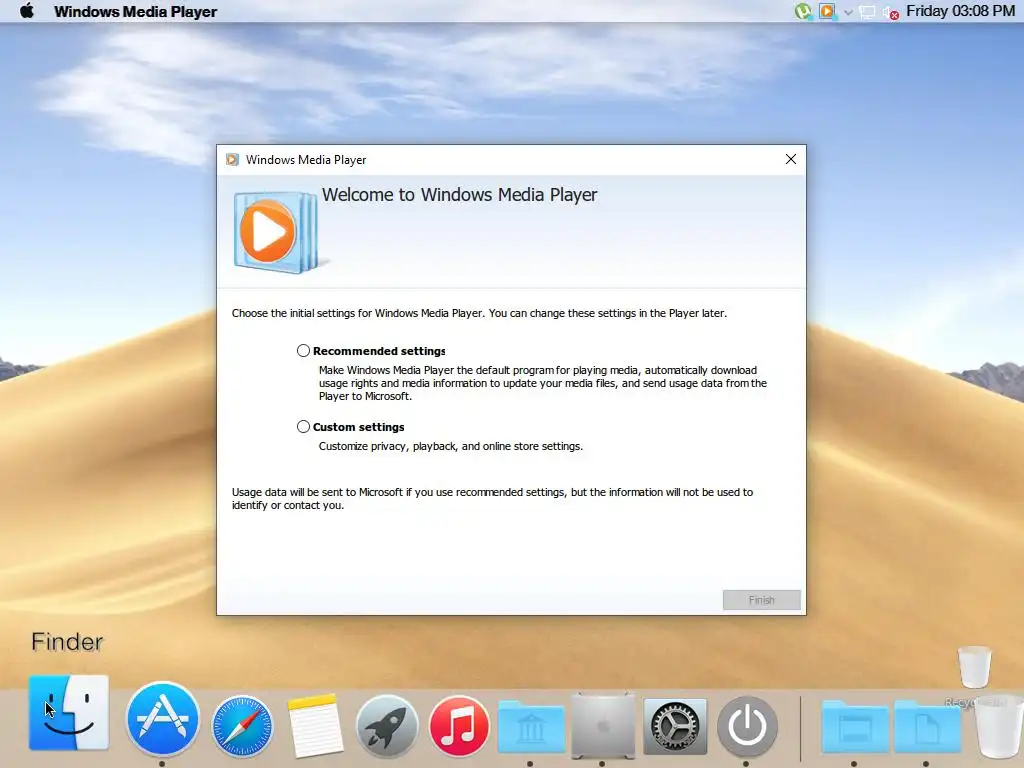Screen dimensions: 1024x768
Task: Click the 'Customize privacy, playback' description text
Action: point(451,446)
